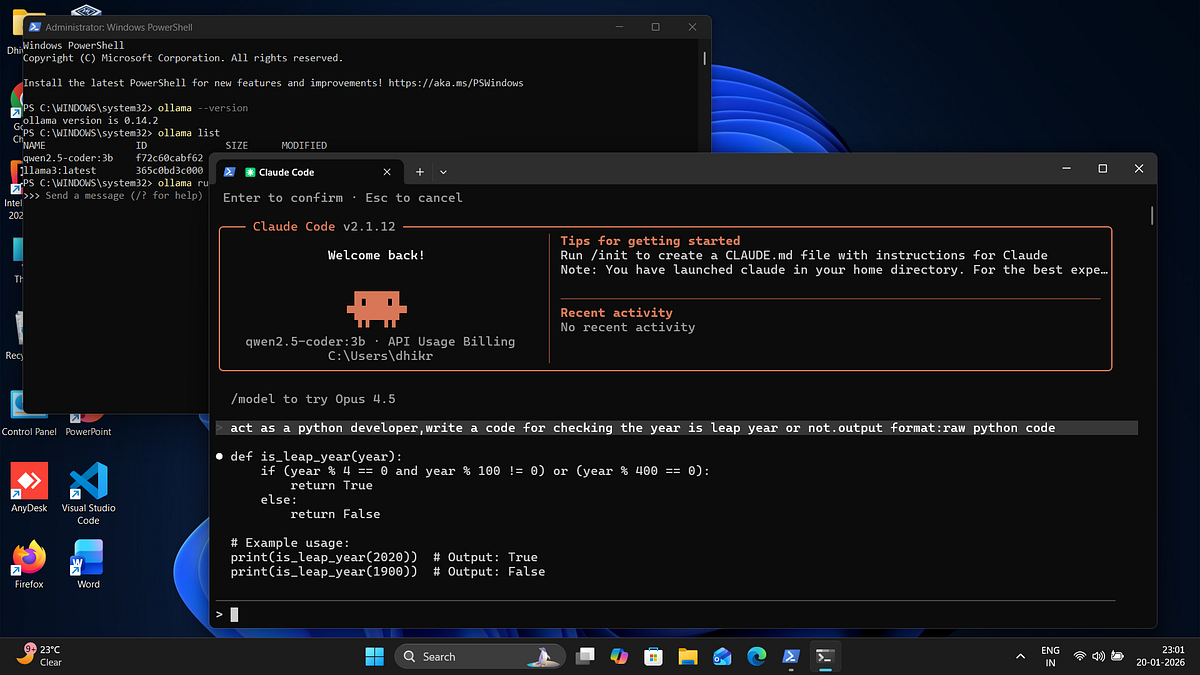Open the Windows Start menu
The image size is (1200, 675).
pyautogui.click(x=374, y=656)
